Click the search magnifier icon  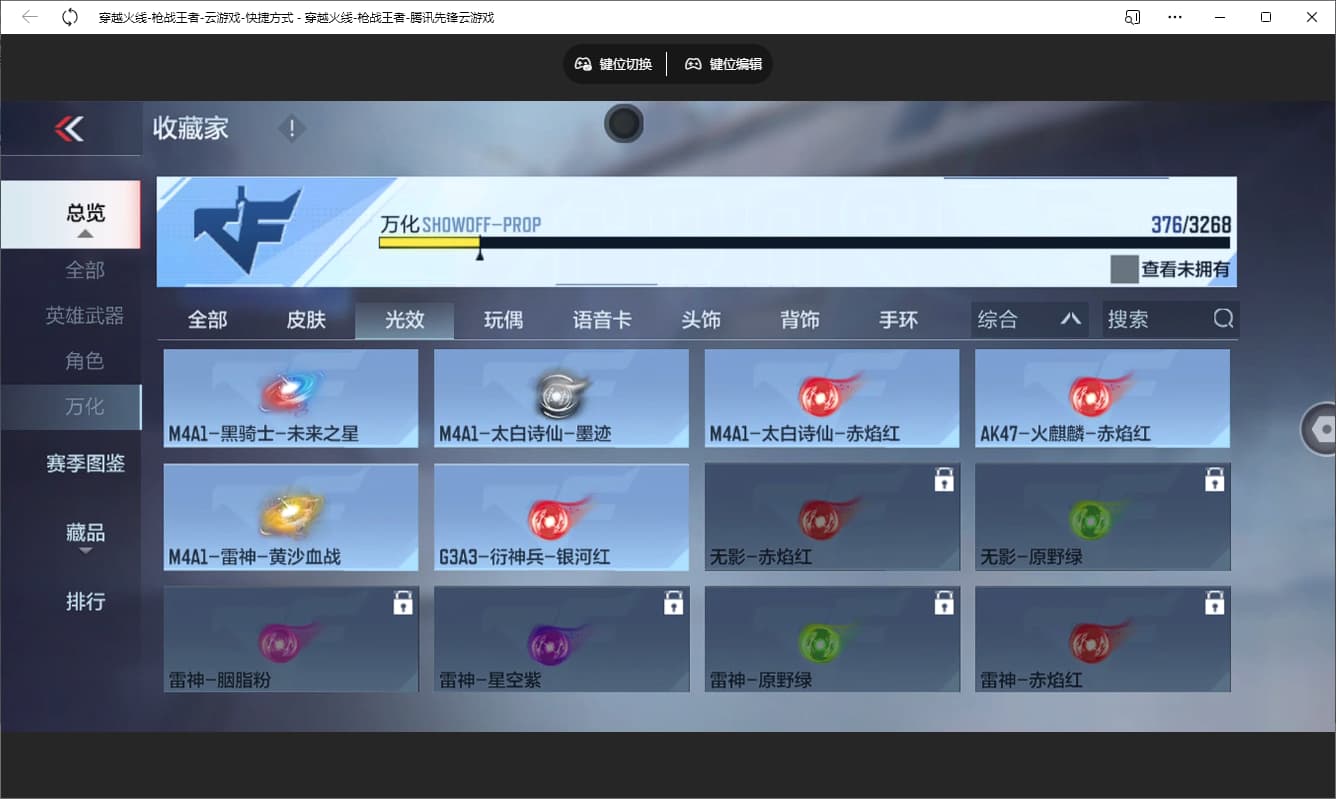click(1223, 319)
